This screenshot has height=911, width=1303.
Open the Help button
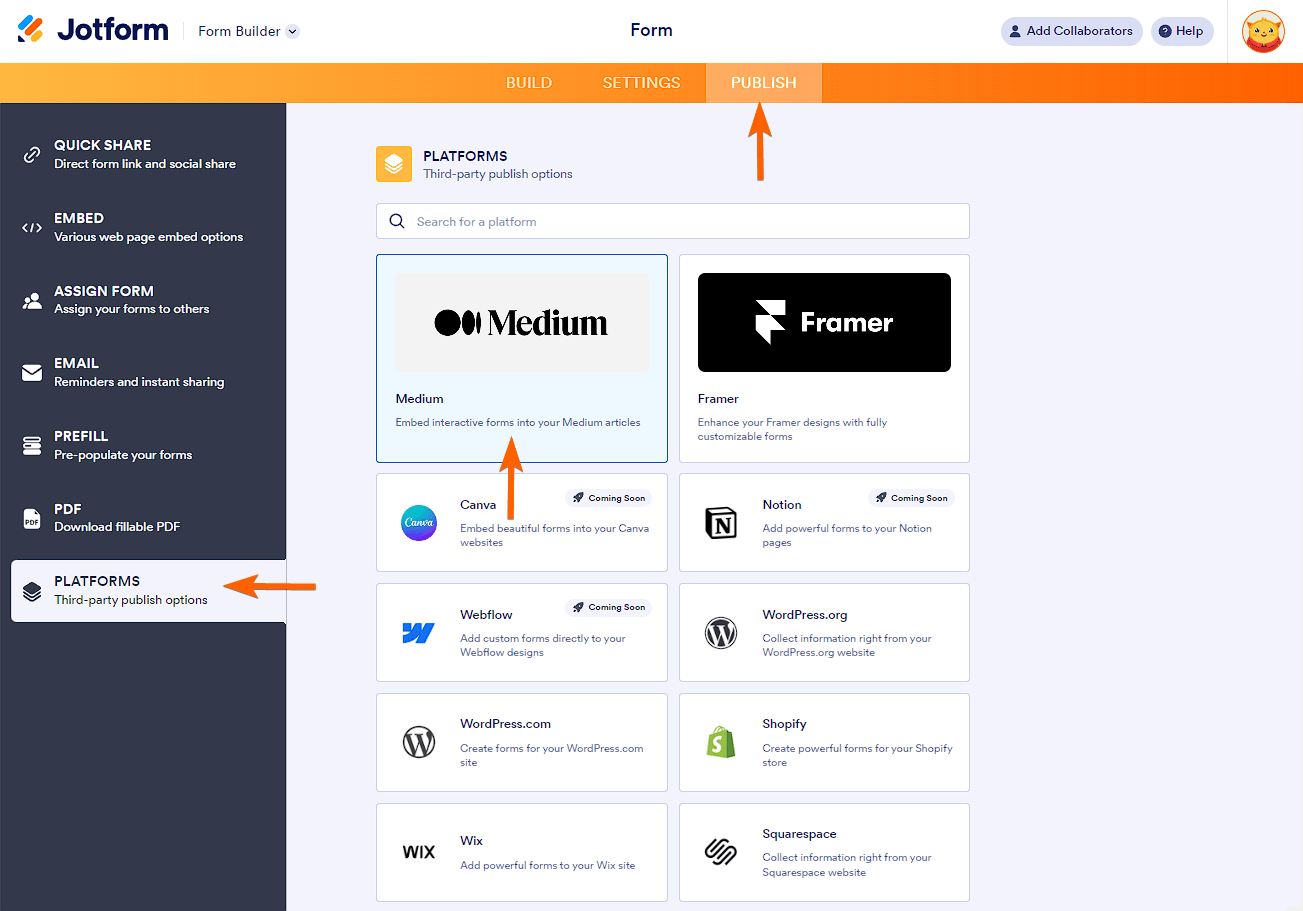(x=1182, y=31)
